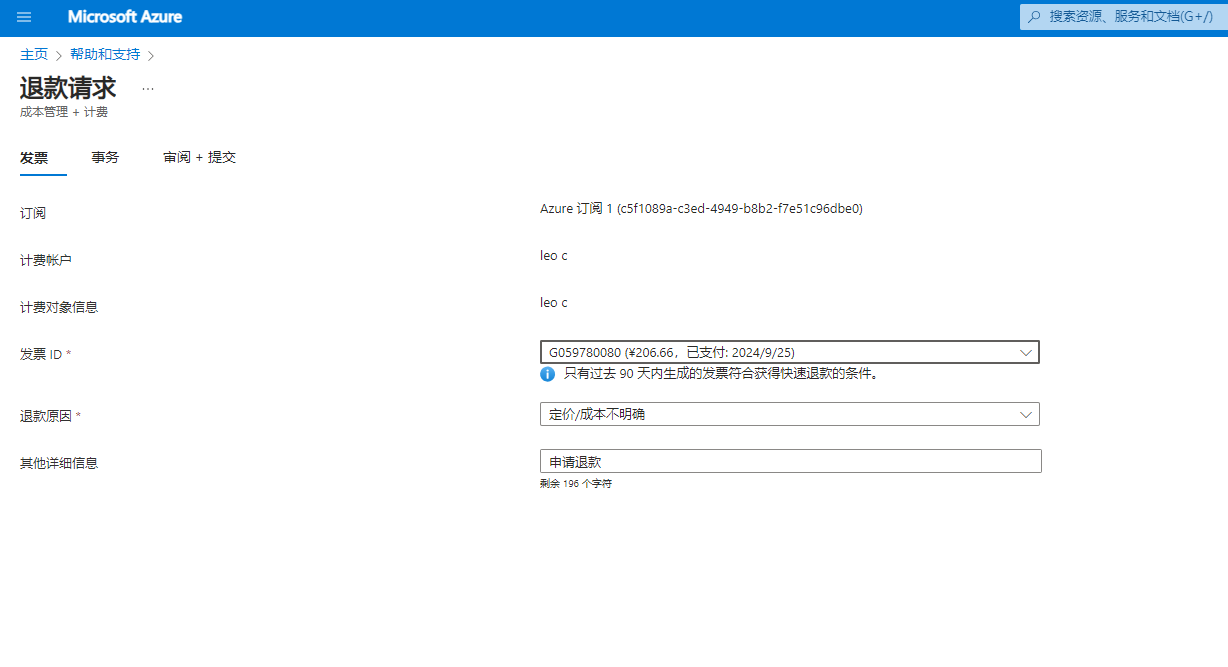Click the search magnifier icon
The height and width of the screenshot is (667, 1228).
[x=1034, y=17]
